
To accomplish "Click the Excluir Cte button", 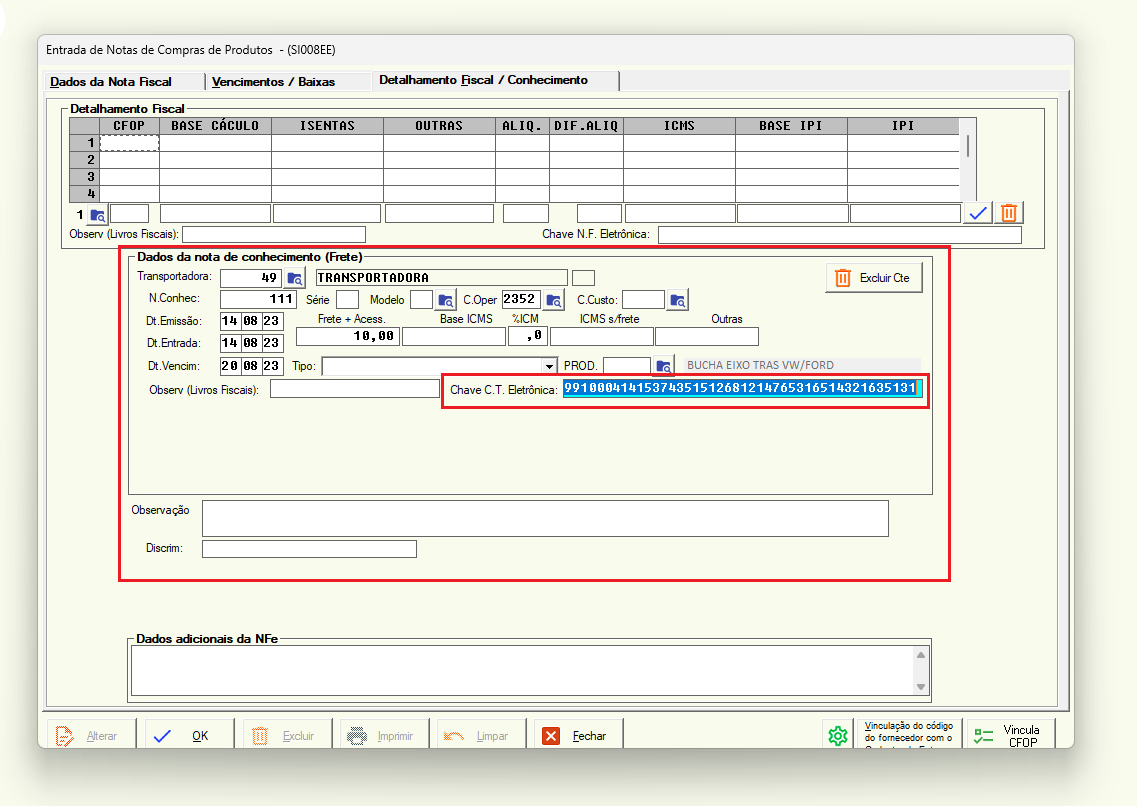I will (874, 278).
